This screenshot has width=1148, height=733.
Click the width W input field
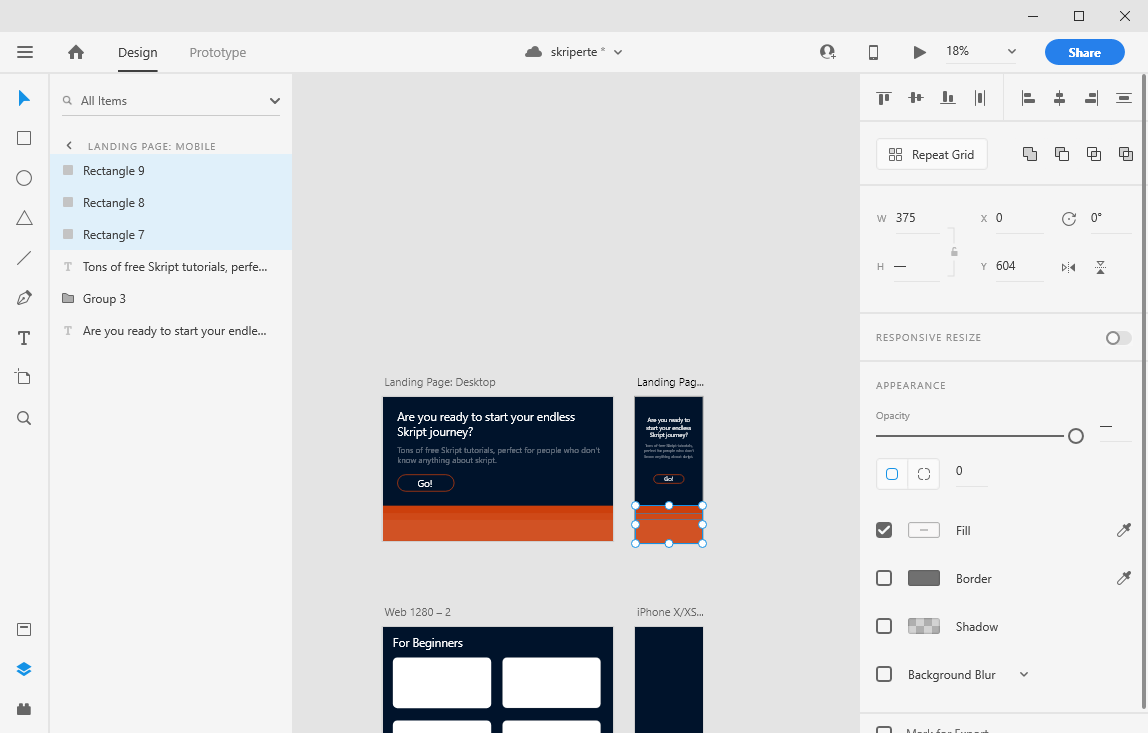pyautogui.click(x=917, y=218)
